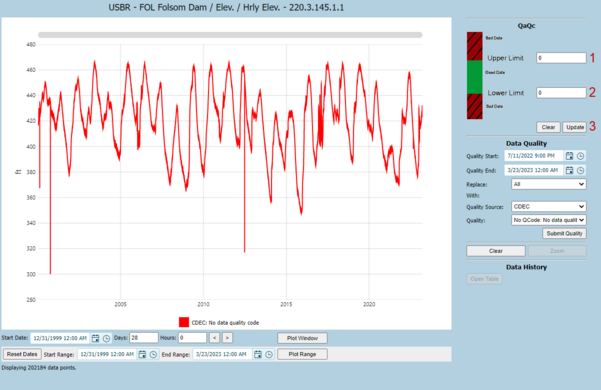Open the Quality End clock time picker
The height and width of the screenshot is (390, 601).
point(581,170)
